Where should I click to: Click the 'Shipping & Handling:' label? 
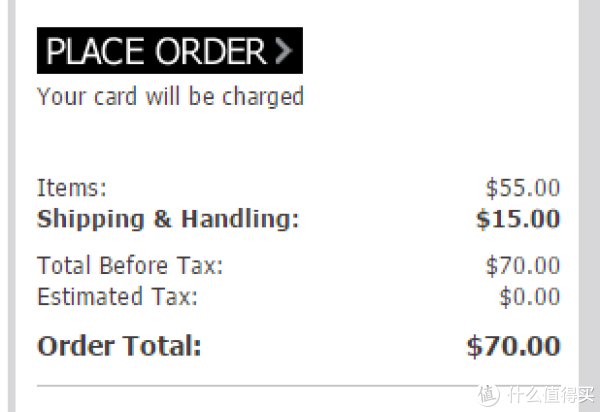pos(168,219)
